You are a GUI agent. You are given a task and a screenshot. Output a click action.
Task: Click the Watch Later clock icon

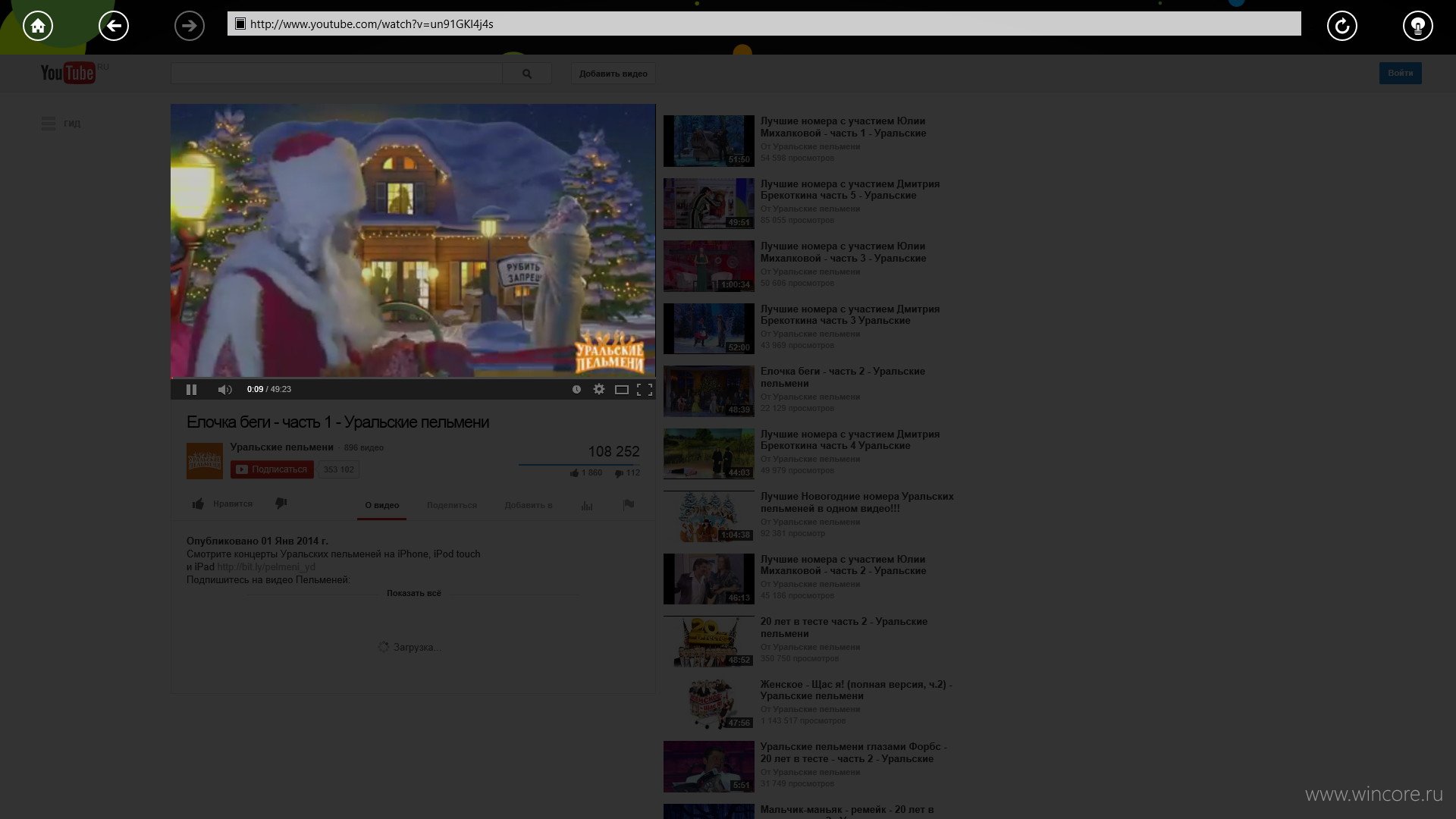(576, 389)
